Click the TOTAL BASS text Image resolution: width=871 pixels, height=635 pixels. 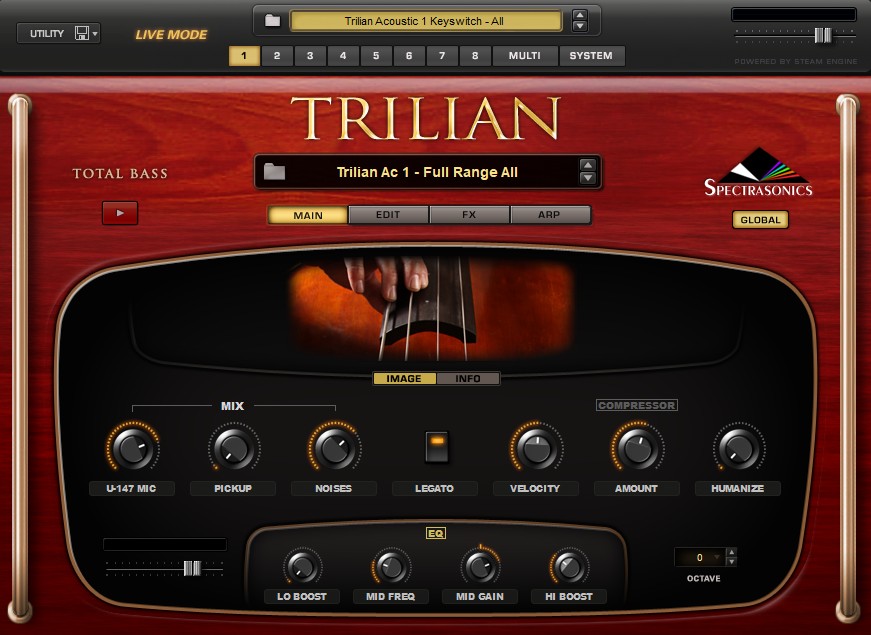120,173
